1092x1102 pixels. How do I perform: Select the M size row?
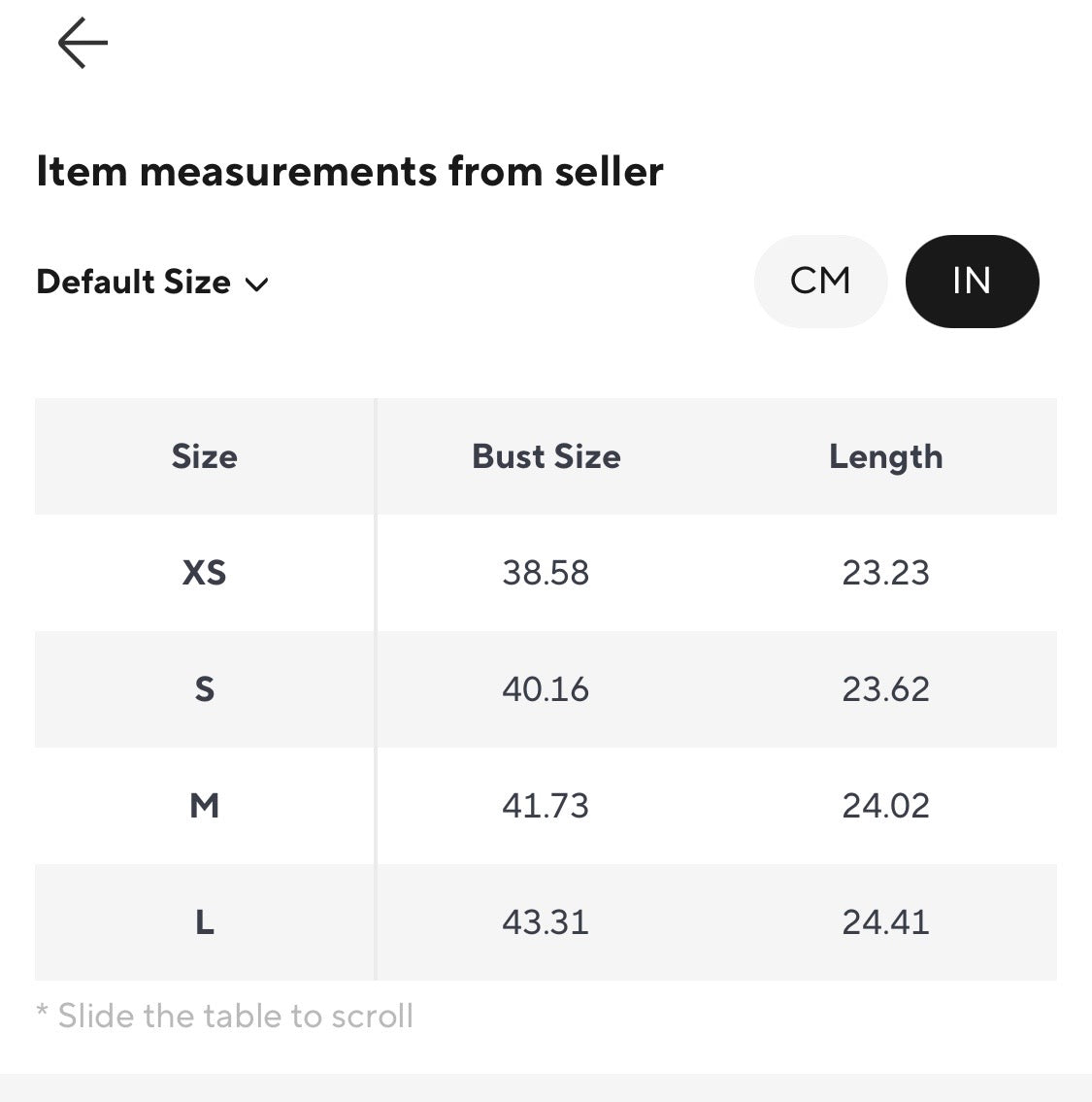(546, 806)
